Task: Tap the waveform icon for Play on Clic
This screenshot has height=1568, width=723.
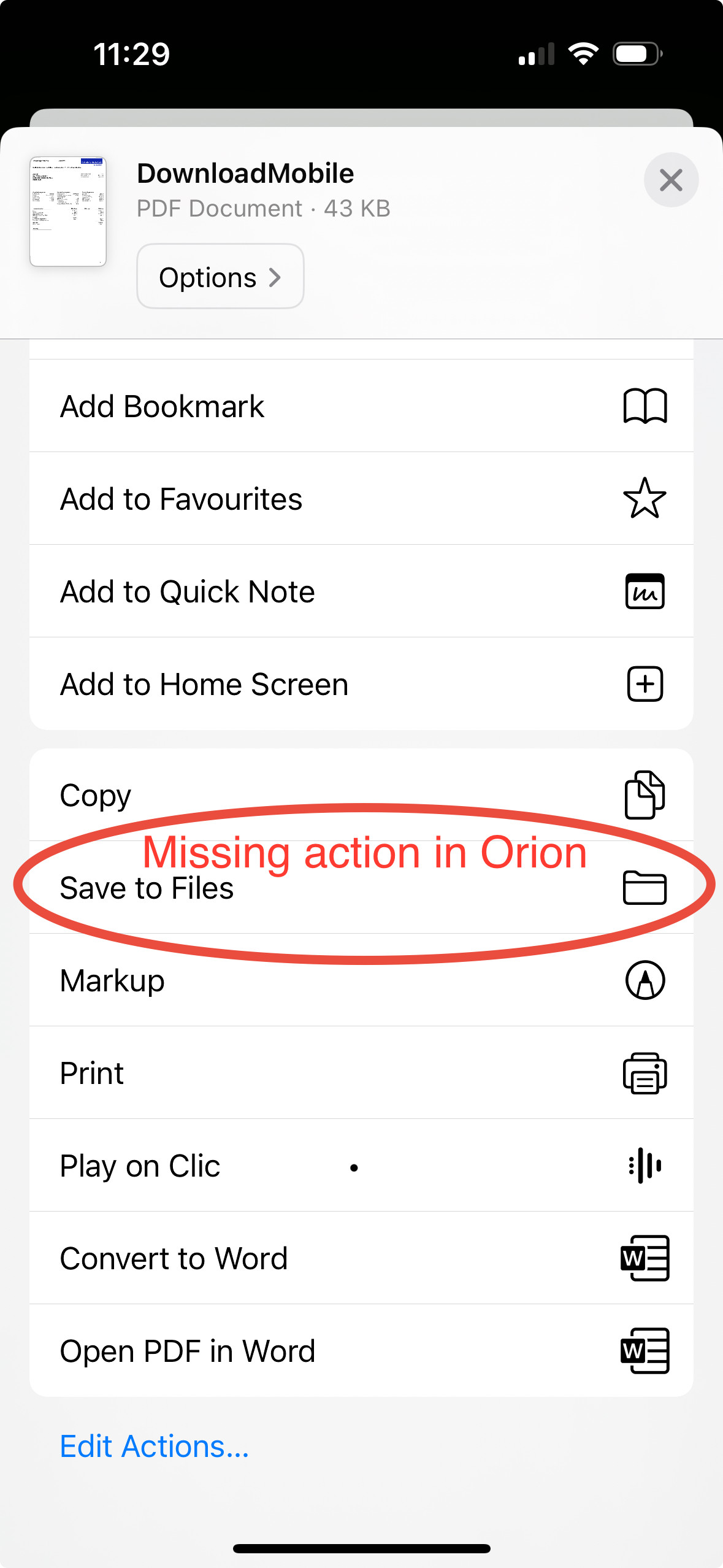Action: tap(645, 1166)
